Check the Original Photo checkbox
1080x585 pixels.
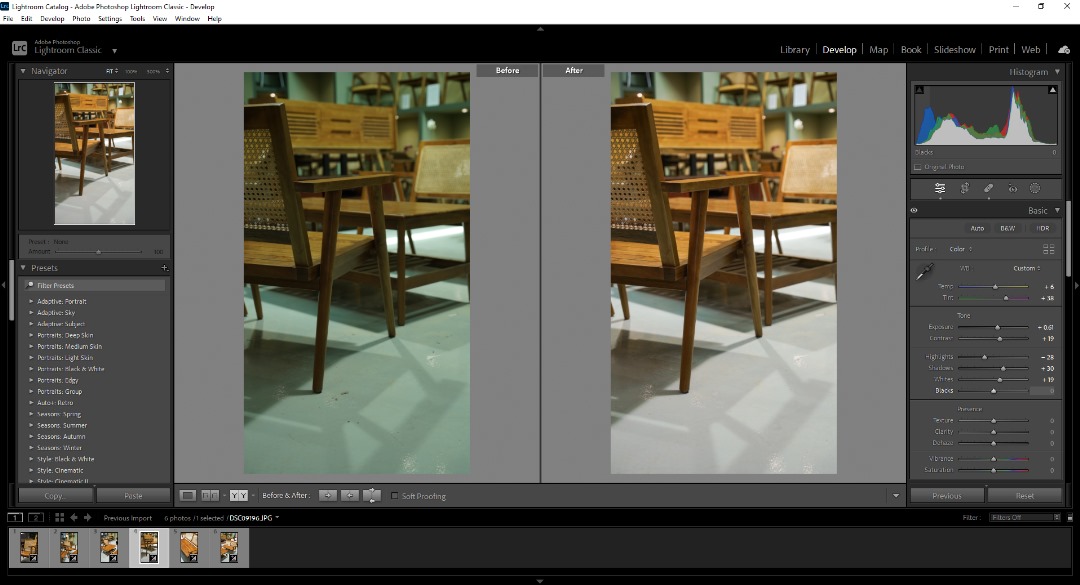click(918, 167)
